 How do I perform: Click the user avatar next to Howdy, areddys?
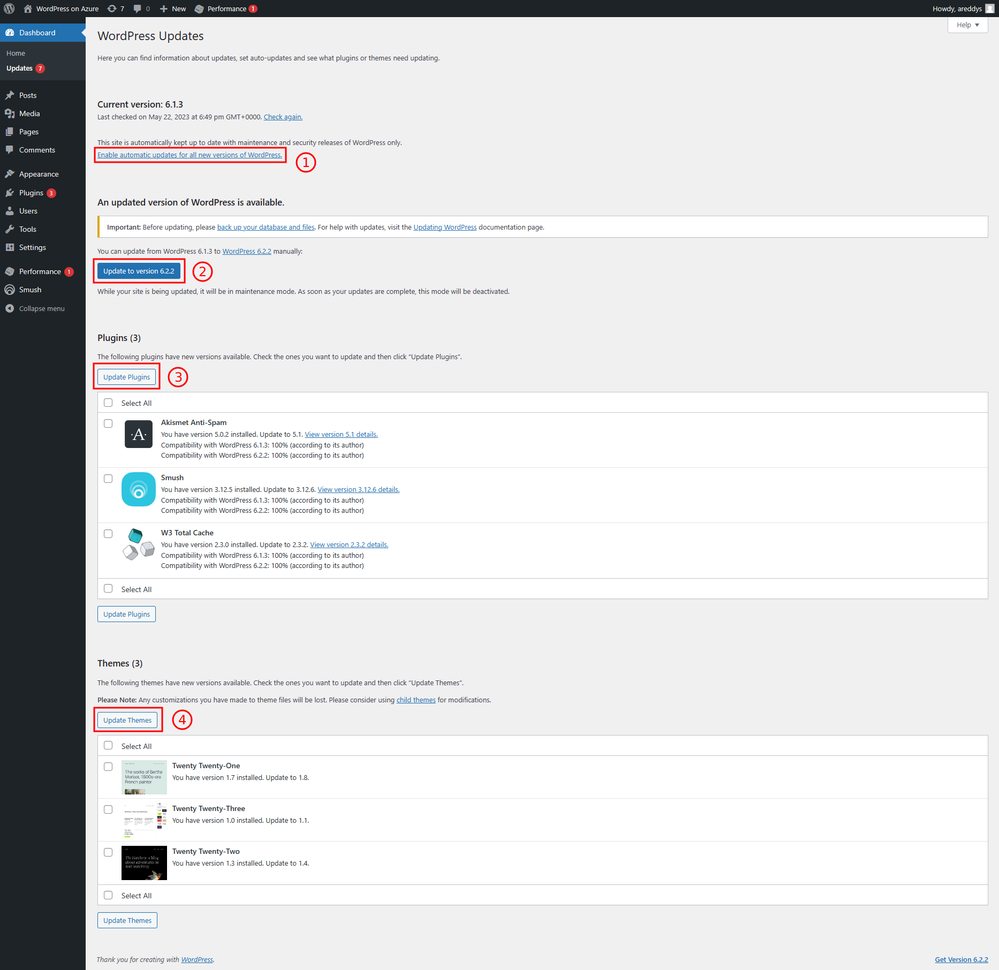[x=989, y=8]
